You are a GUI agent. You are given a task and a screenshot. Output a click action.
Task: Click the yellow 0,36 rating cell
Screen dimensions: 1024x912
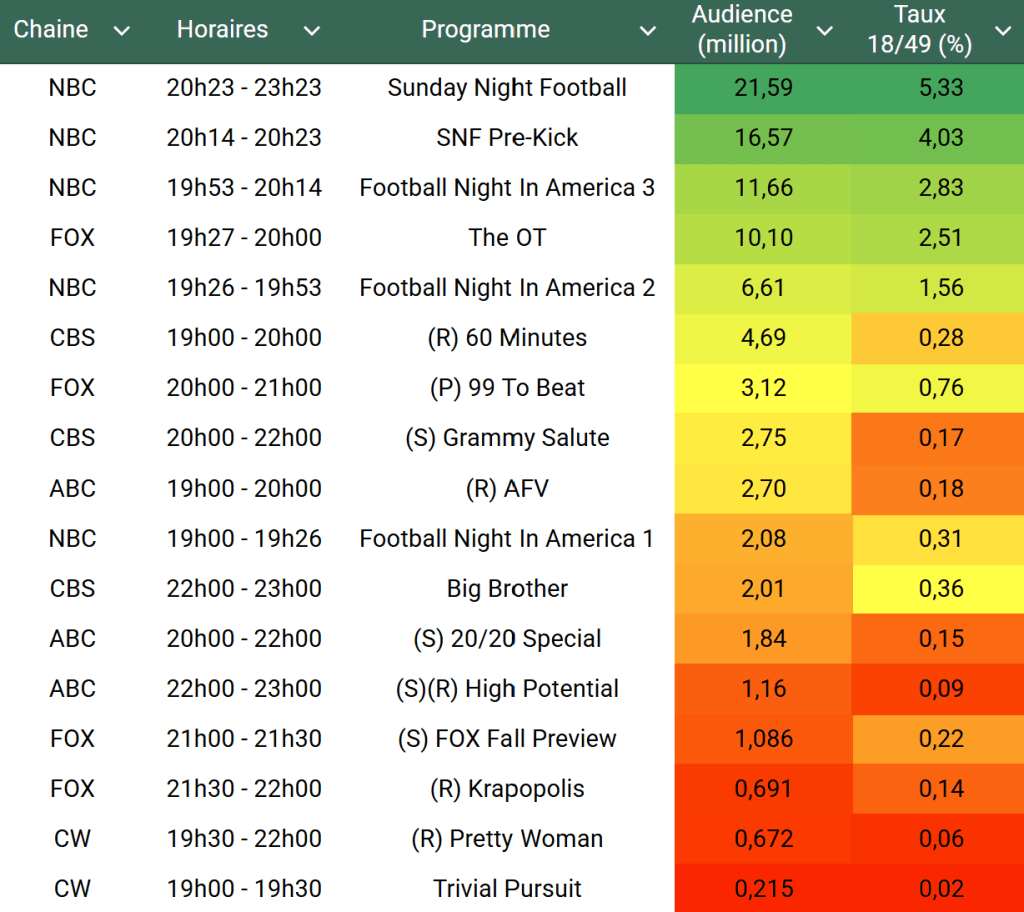[x=940, y=588]
